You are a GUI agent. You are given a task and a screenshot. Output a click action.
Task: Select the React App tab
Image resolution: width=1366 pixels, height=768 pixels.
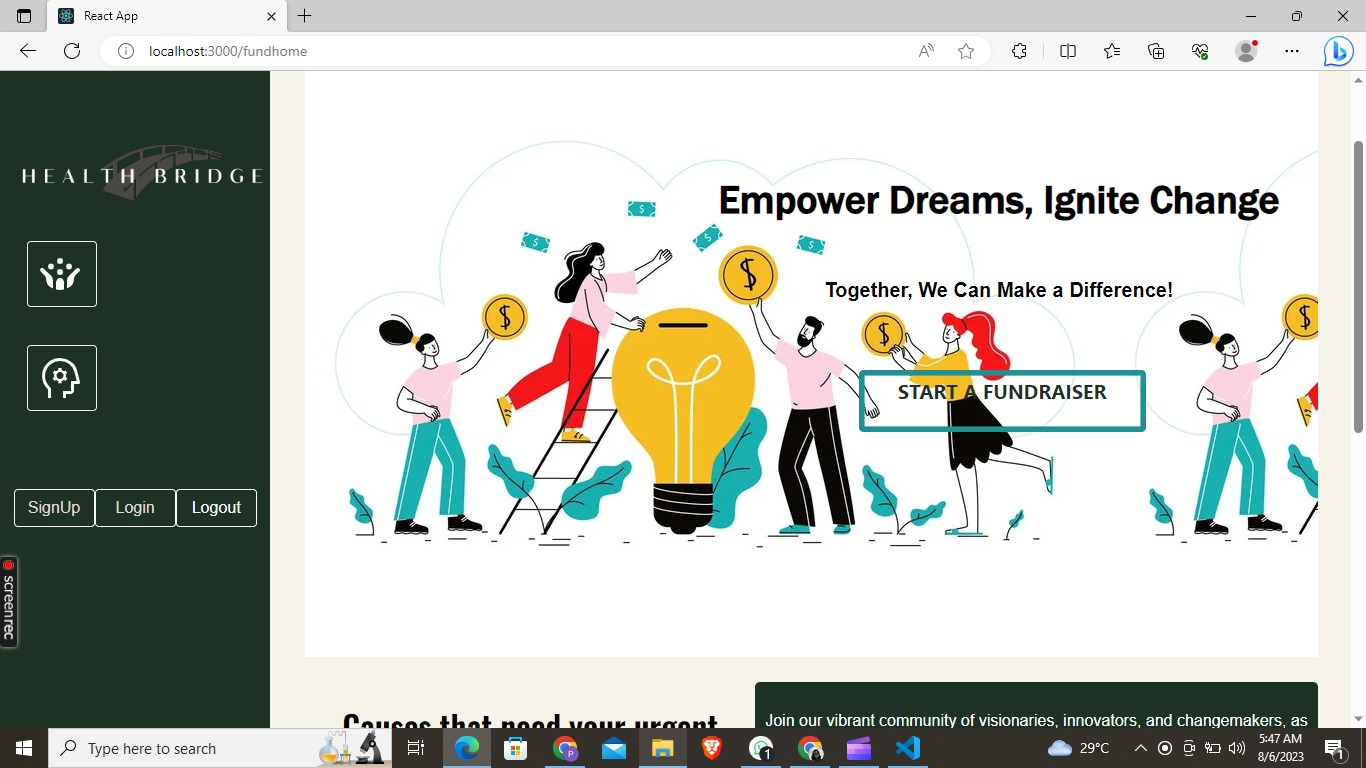click(166, 16)
